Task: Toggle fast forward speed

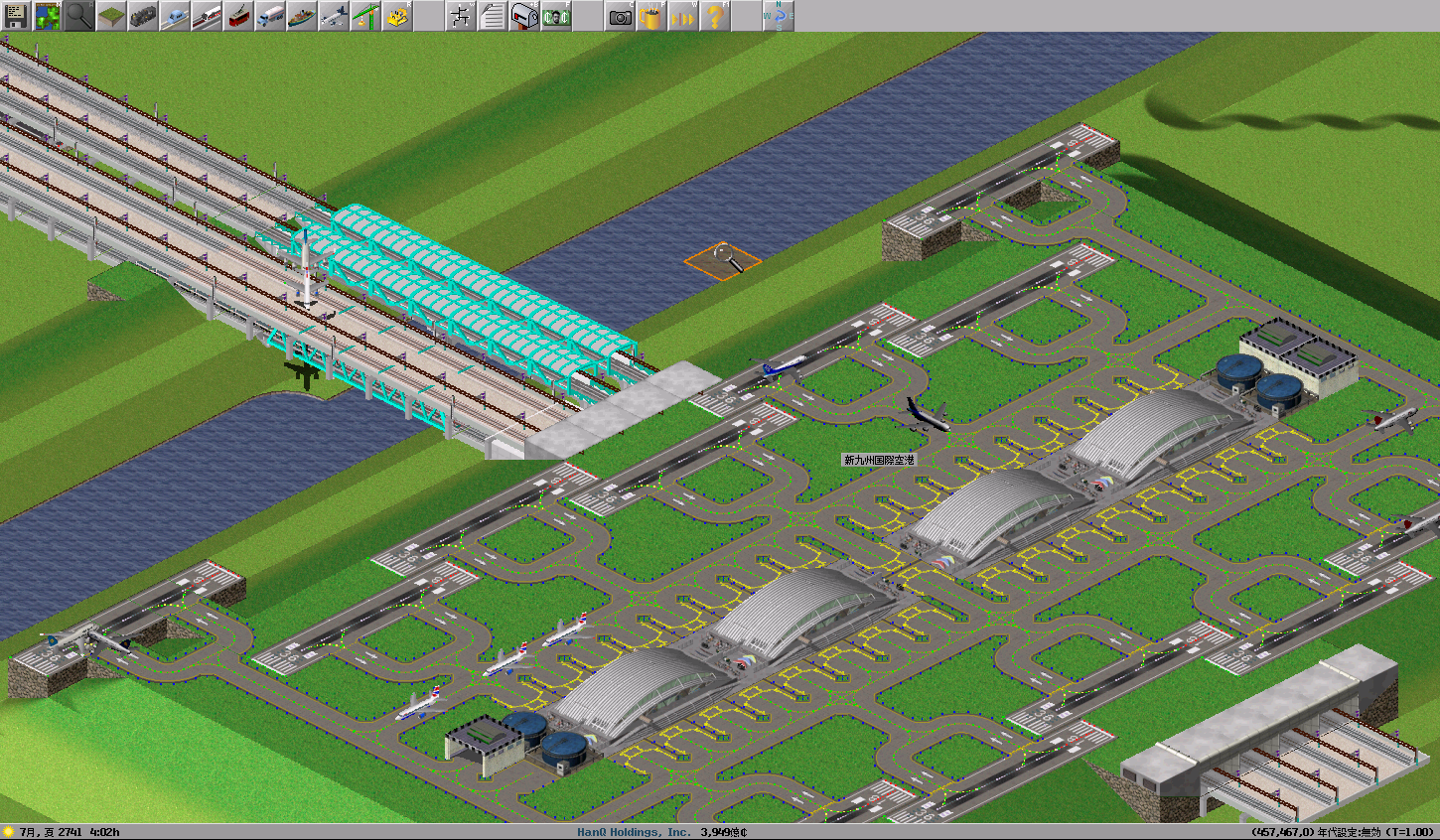Action: [683, 16]
